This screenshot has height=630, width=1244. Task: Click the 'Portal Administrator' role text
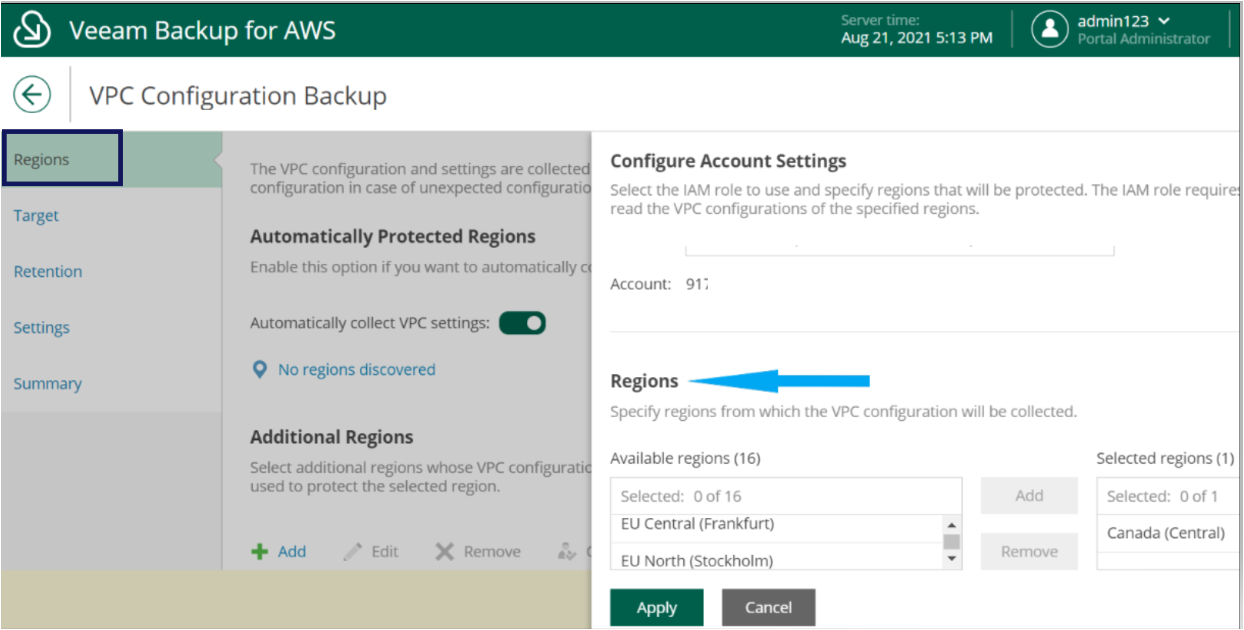point(1144,39)
